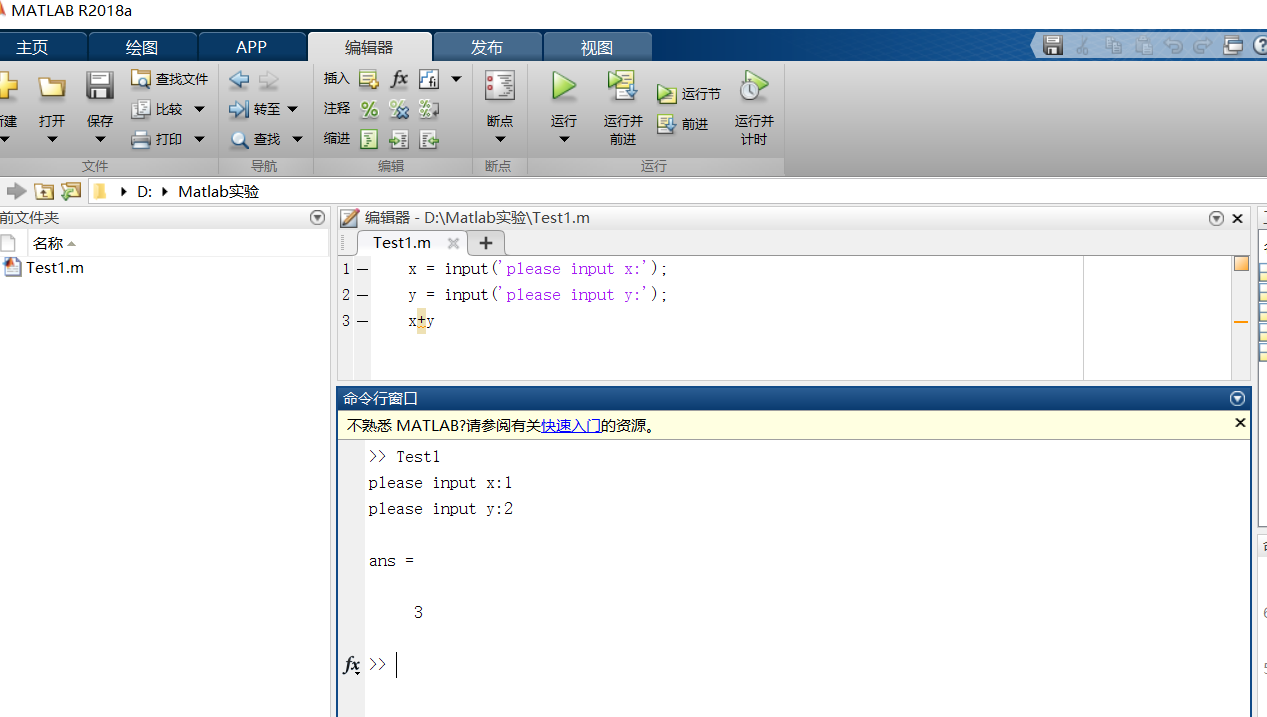Click the grayed forward navigation arrow
The height and width of the screenshot is (717, 1267).
click(268, 79)
